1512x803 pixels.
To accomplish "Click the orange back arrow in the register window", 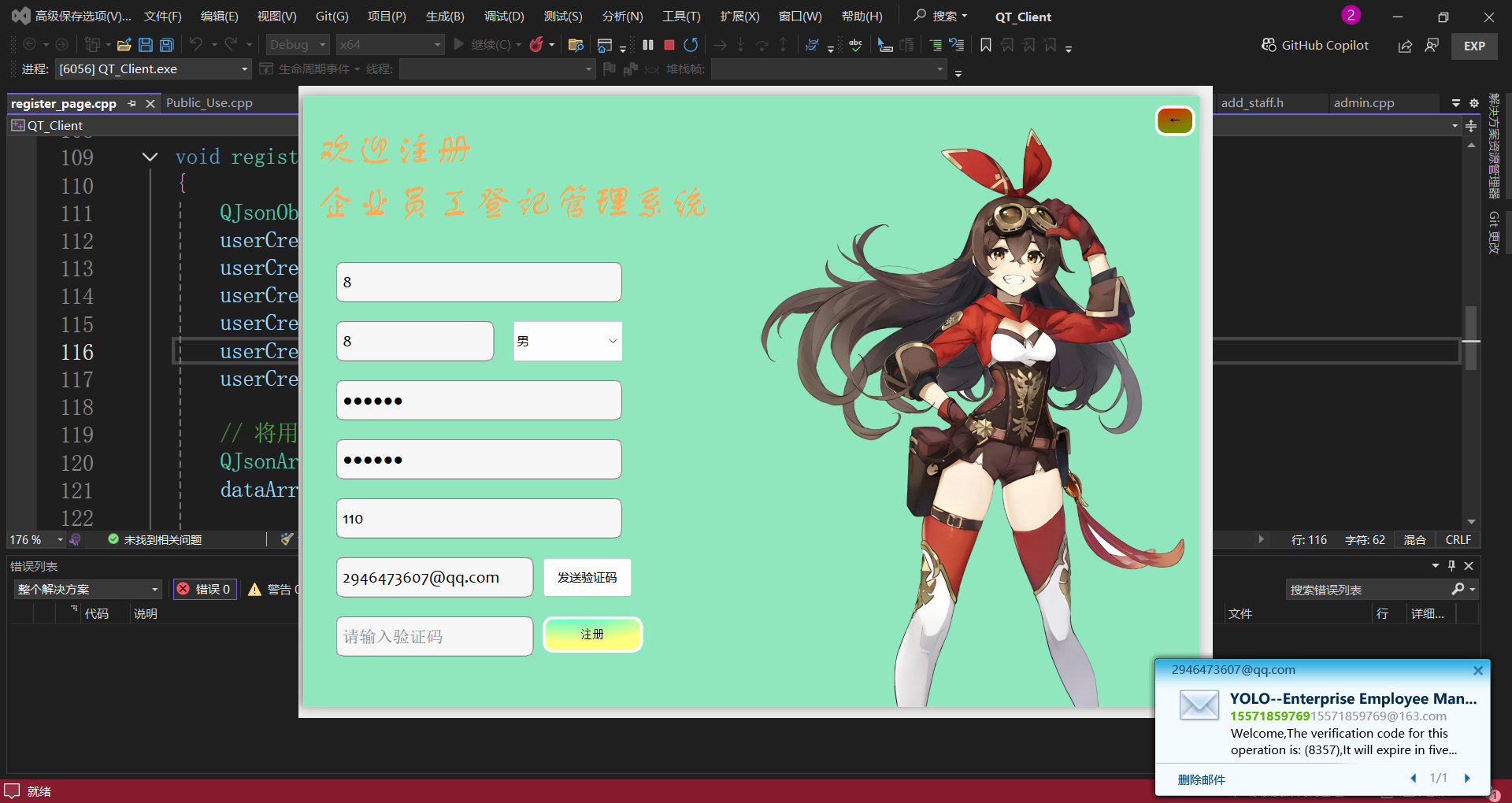I will click(x=1174, y=120).
